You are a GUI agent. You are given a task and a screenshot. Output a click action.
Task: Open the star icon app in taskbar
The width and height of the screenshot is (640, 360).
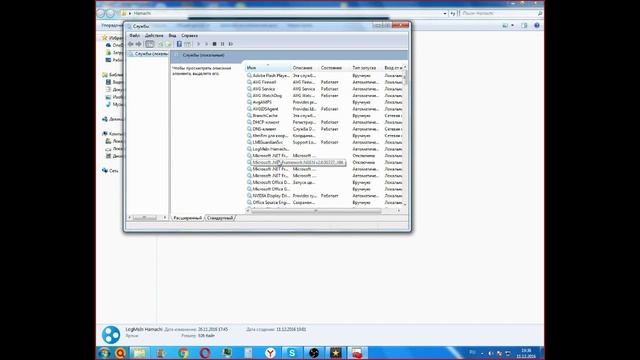(x=336, y=353)
